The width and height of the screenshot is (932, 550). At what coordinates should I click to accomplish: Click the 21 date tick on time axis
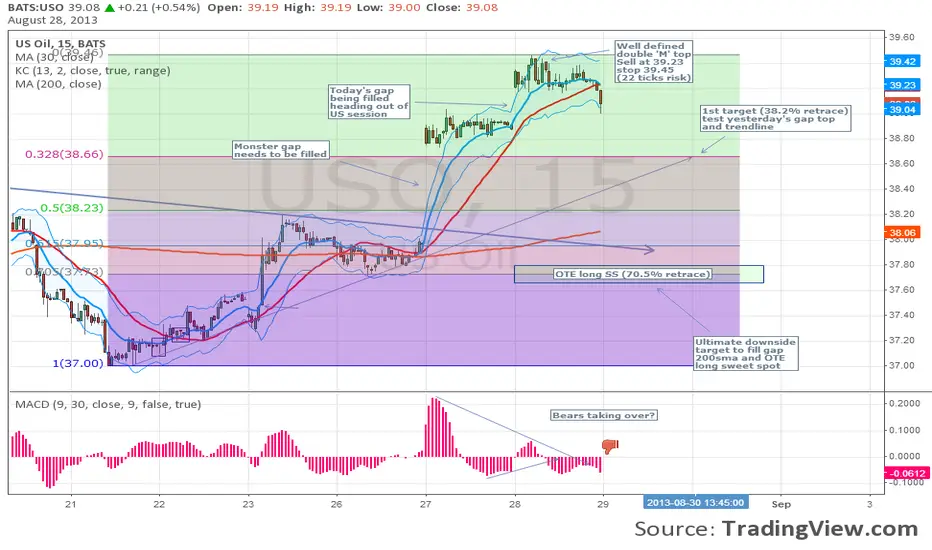pos(71,504)
